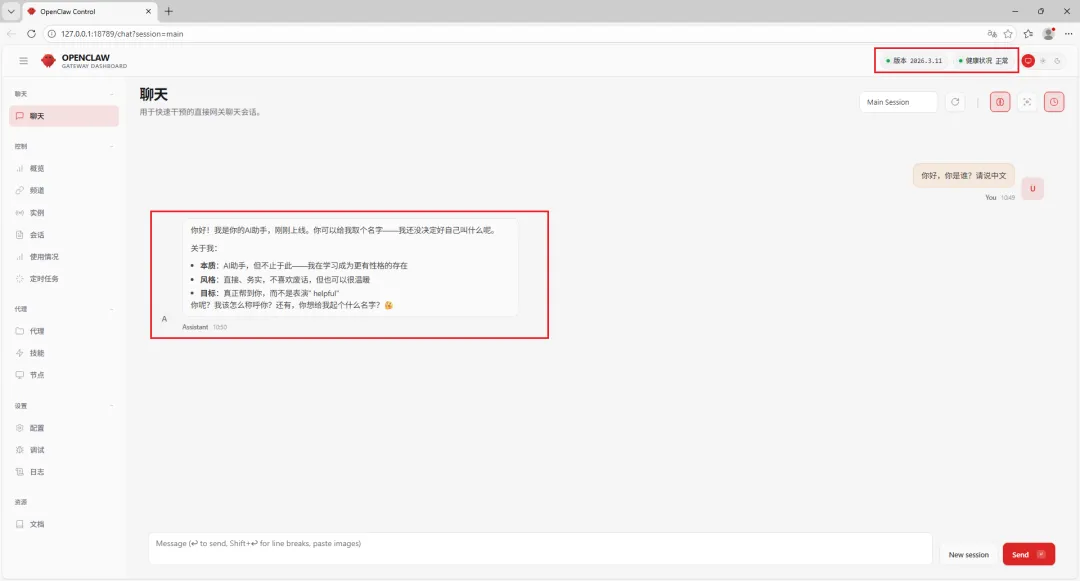The image size is (1080, 581).
Task: Click the user message bubble 你好，你是谁
Action: coord(964,176)
